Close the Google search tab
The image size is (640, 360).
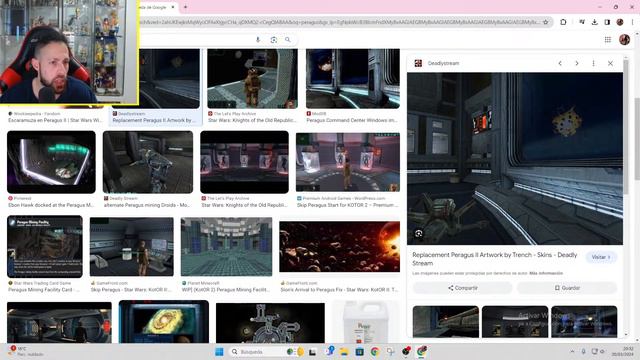click(x=173, y=7)
